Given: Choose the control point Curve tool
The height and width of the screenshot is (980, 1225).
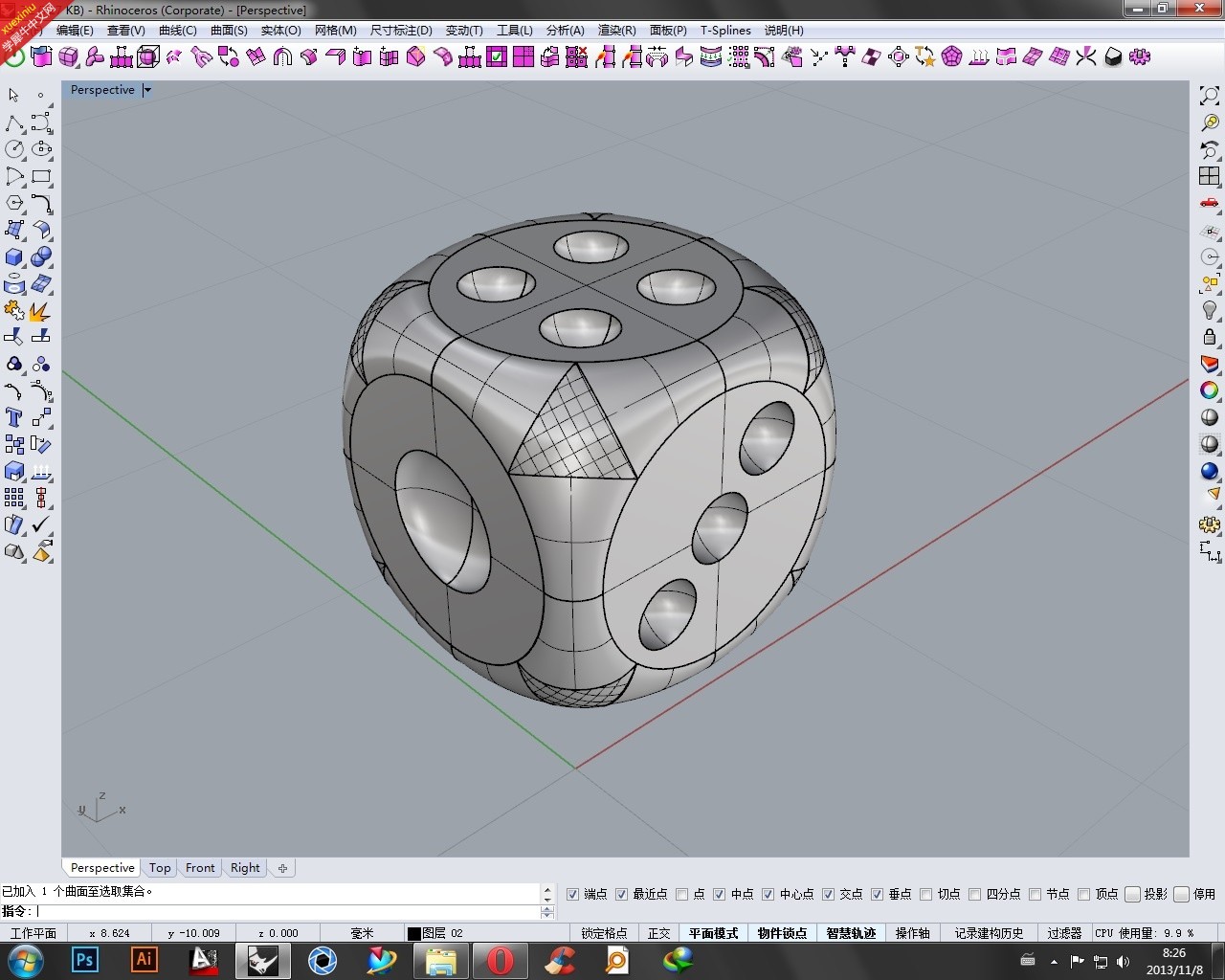Looking at the screenshot, I should (41, 123).
